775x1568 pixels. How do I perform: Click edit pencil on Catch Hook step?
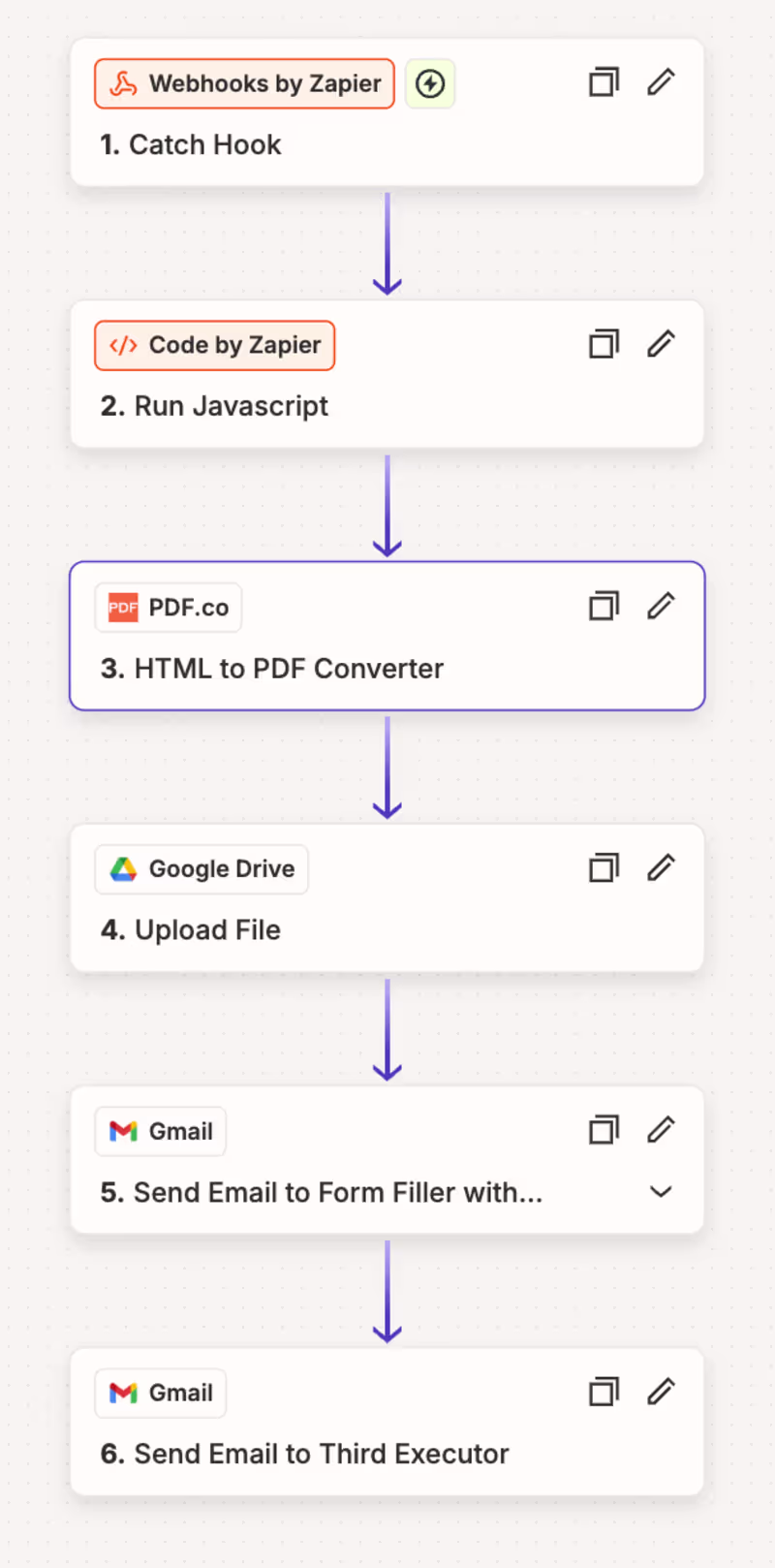point(661,82)
